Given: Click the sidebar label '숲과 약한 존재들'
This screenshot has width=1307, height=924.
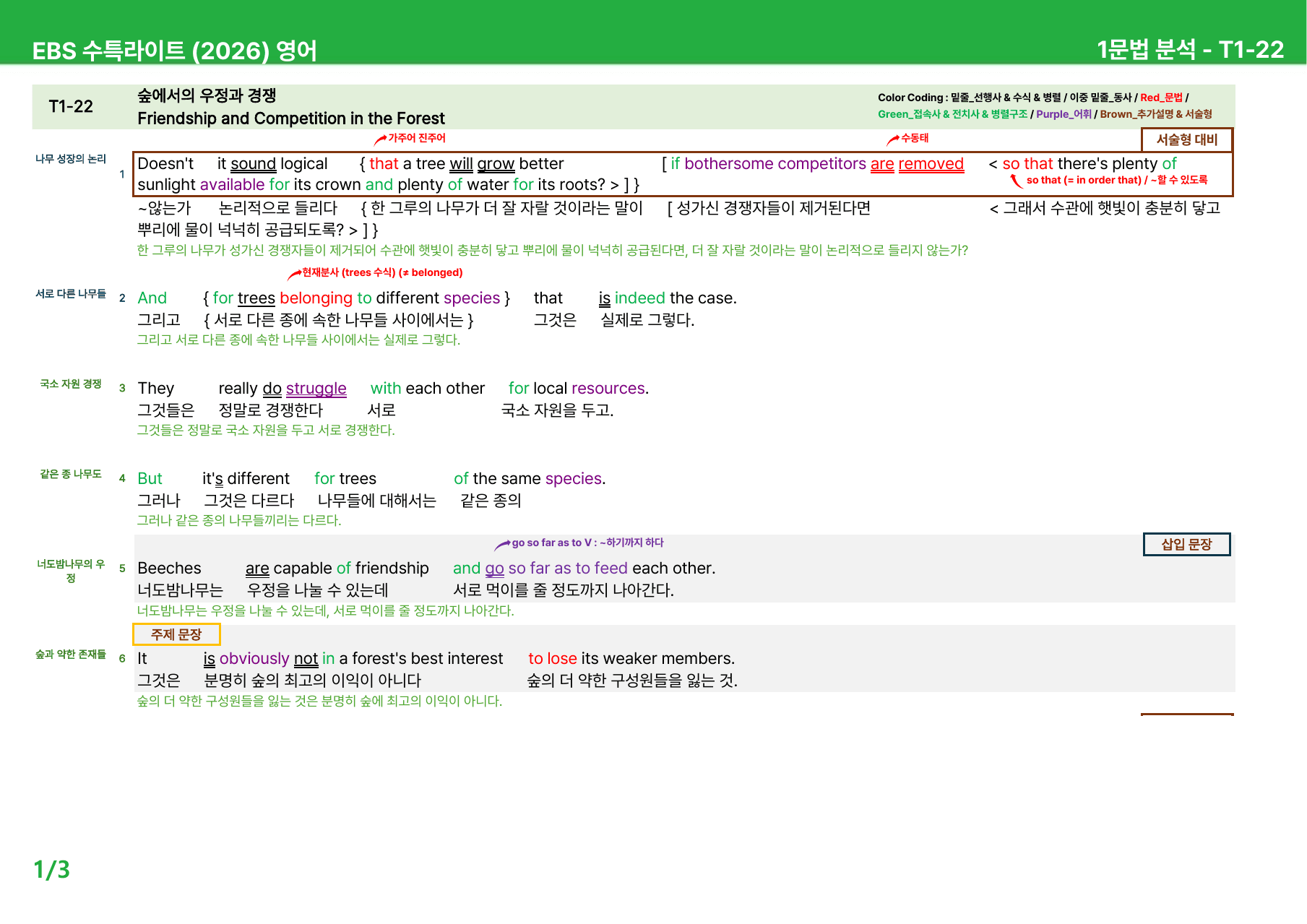Looking at the screenshot, I should point(71,655).
